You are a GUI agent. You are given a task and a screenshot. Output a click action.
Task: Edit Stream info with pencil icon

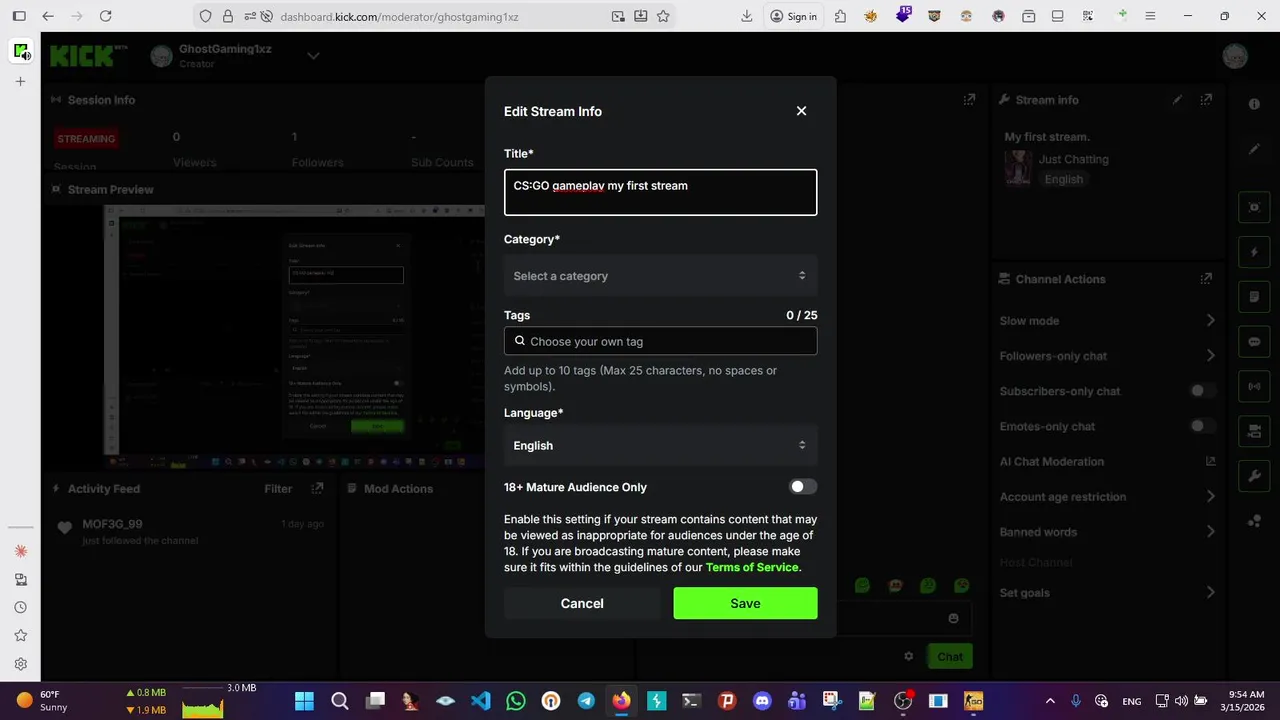coord(1177,100)
